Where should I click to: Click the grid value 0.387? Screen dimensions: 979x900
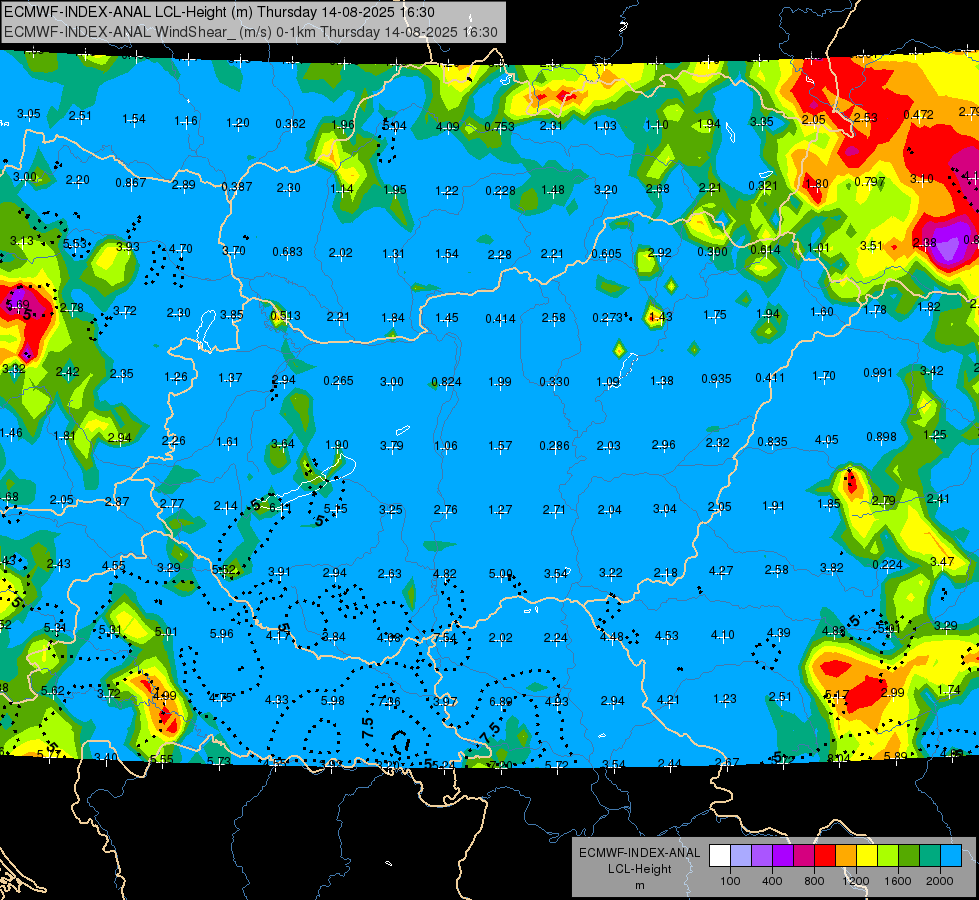click(237, 186)
